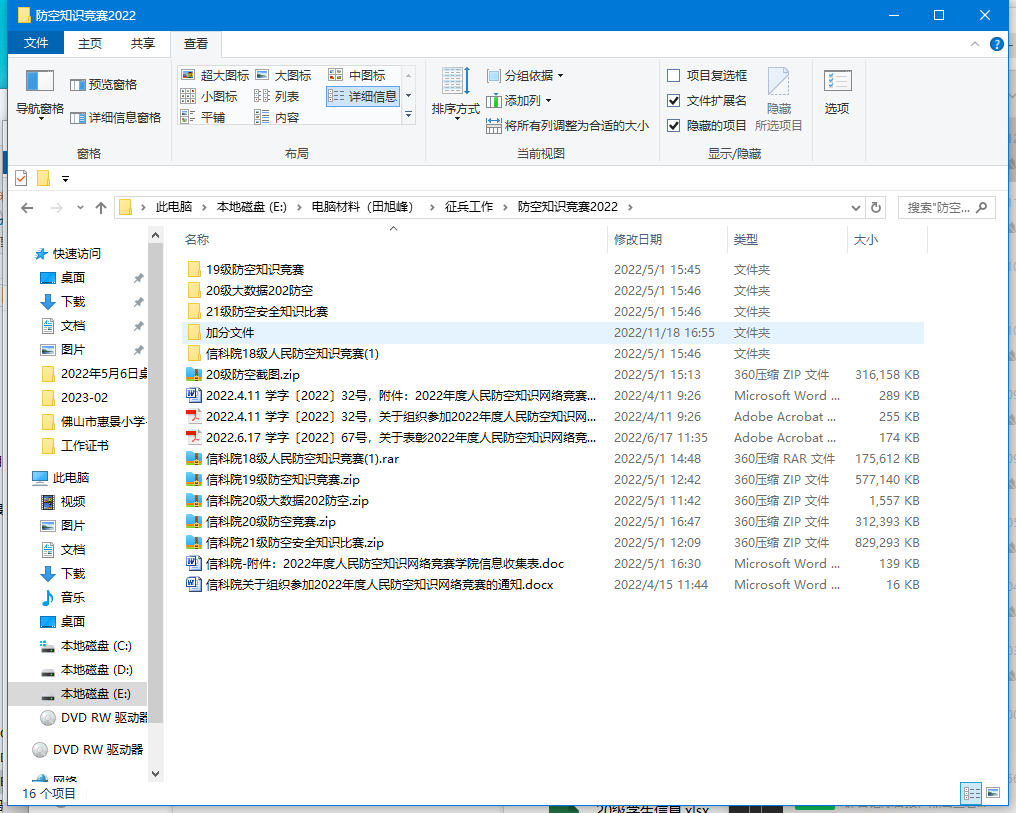Switch to 详细信息 details view layout

point(362,96)
